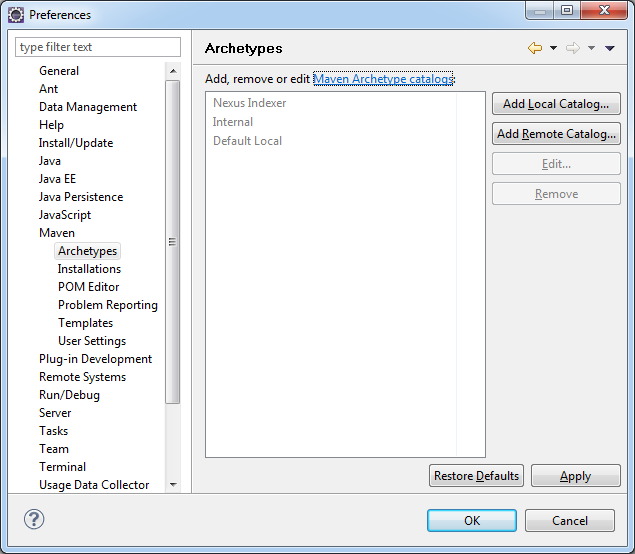Open Java Persistence preferences

[x=81, y=197]
